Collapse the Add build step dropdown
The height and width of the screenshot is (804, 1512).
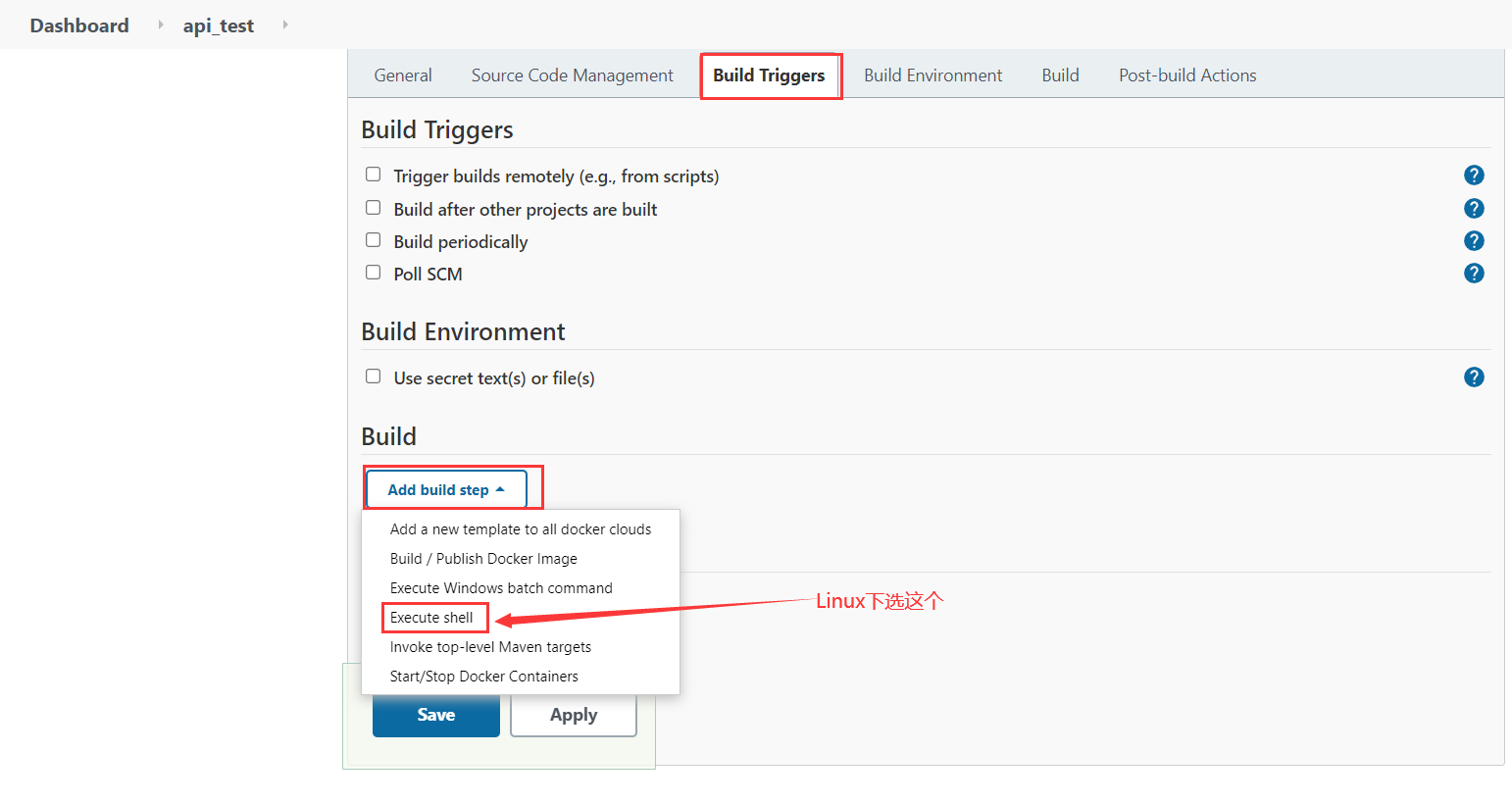(x=446, y=489)
